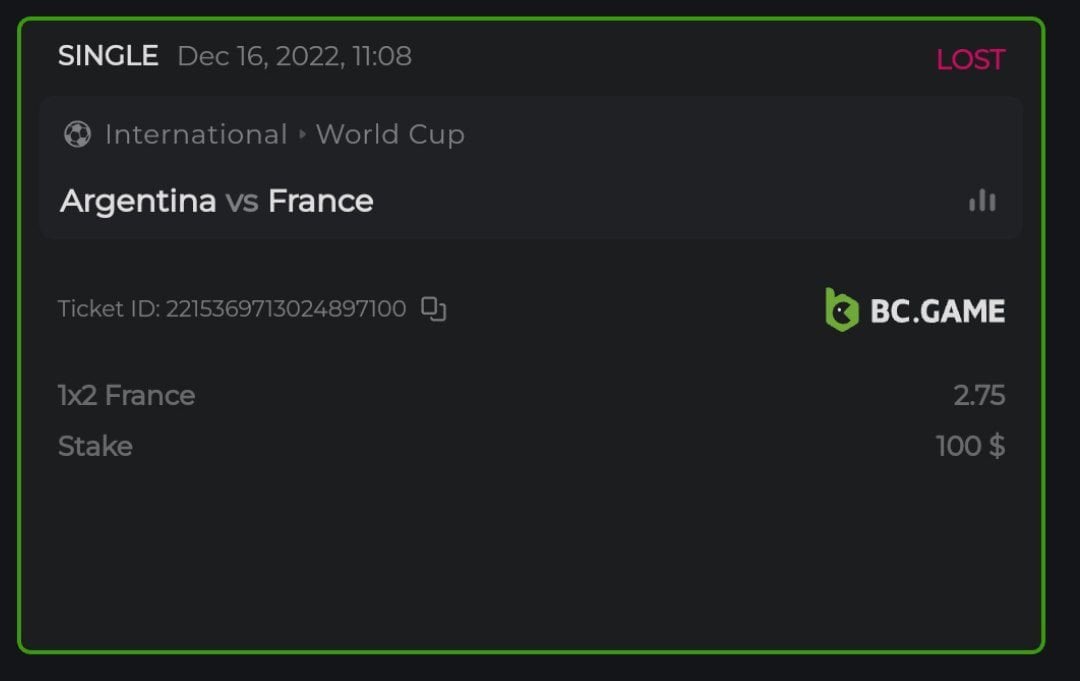Copy the ticket ID with copy icon
1080x681 pixels.
(433, 309)
